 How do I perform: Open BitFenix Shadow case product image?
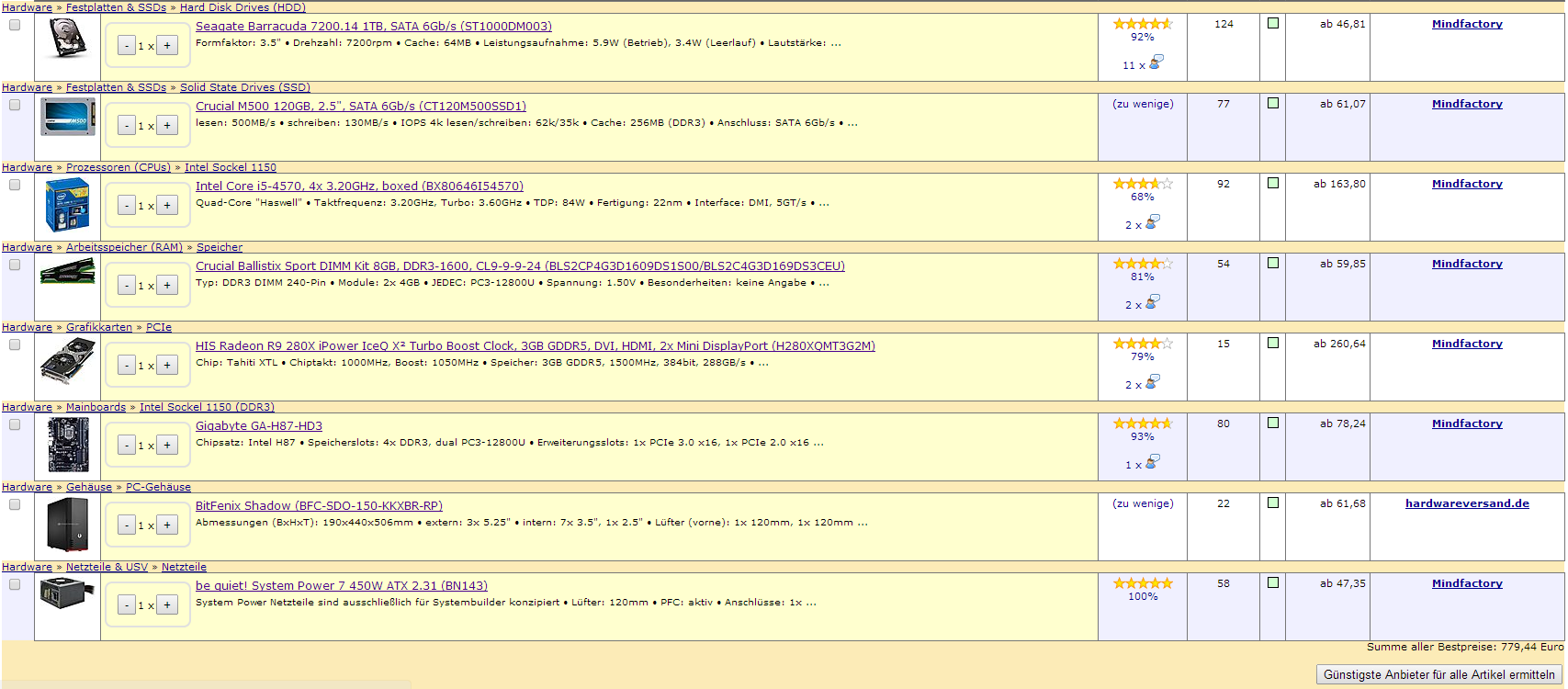click(x=68, y=525)
